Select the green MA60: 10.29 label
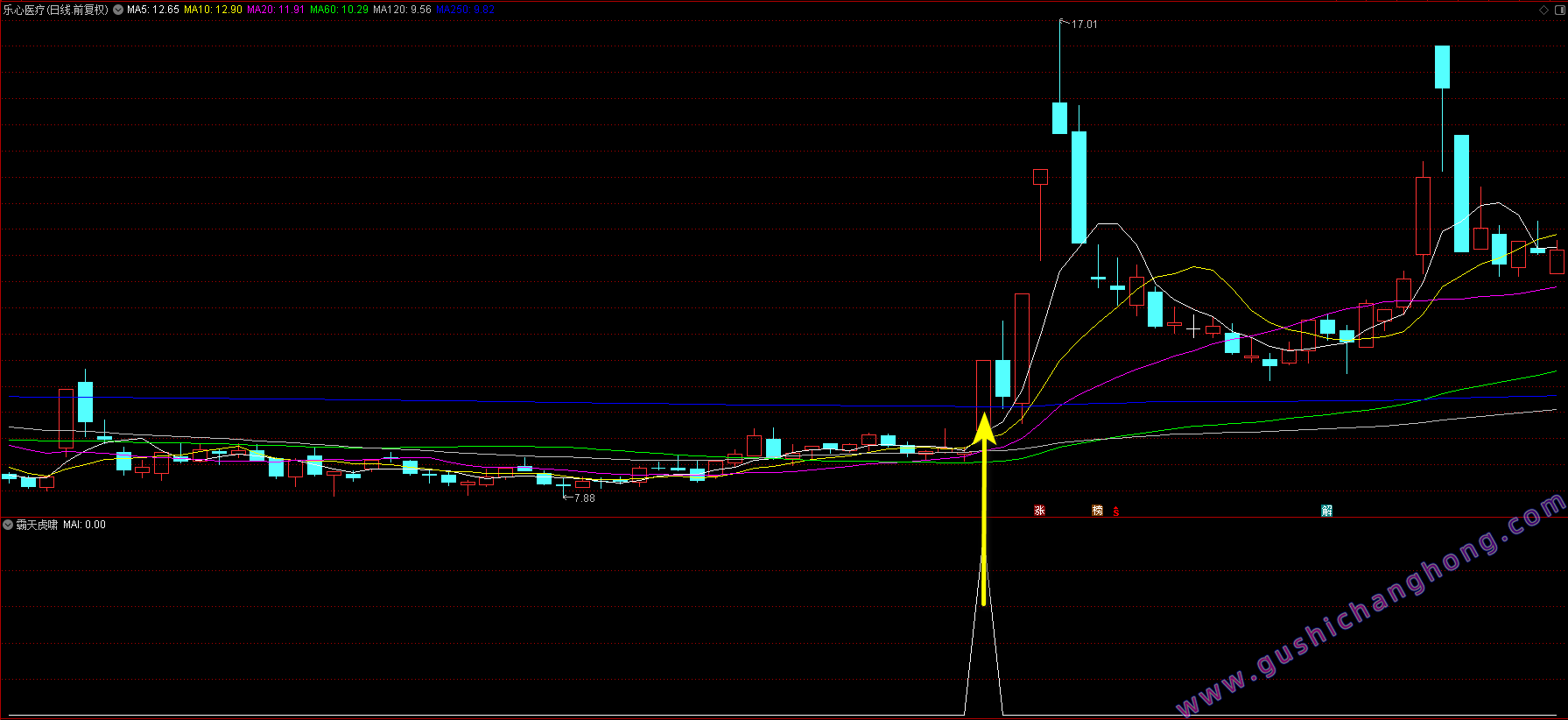1568x720 pixels. [x=339, y=10]
